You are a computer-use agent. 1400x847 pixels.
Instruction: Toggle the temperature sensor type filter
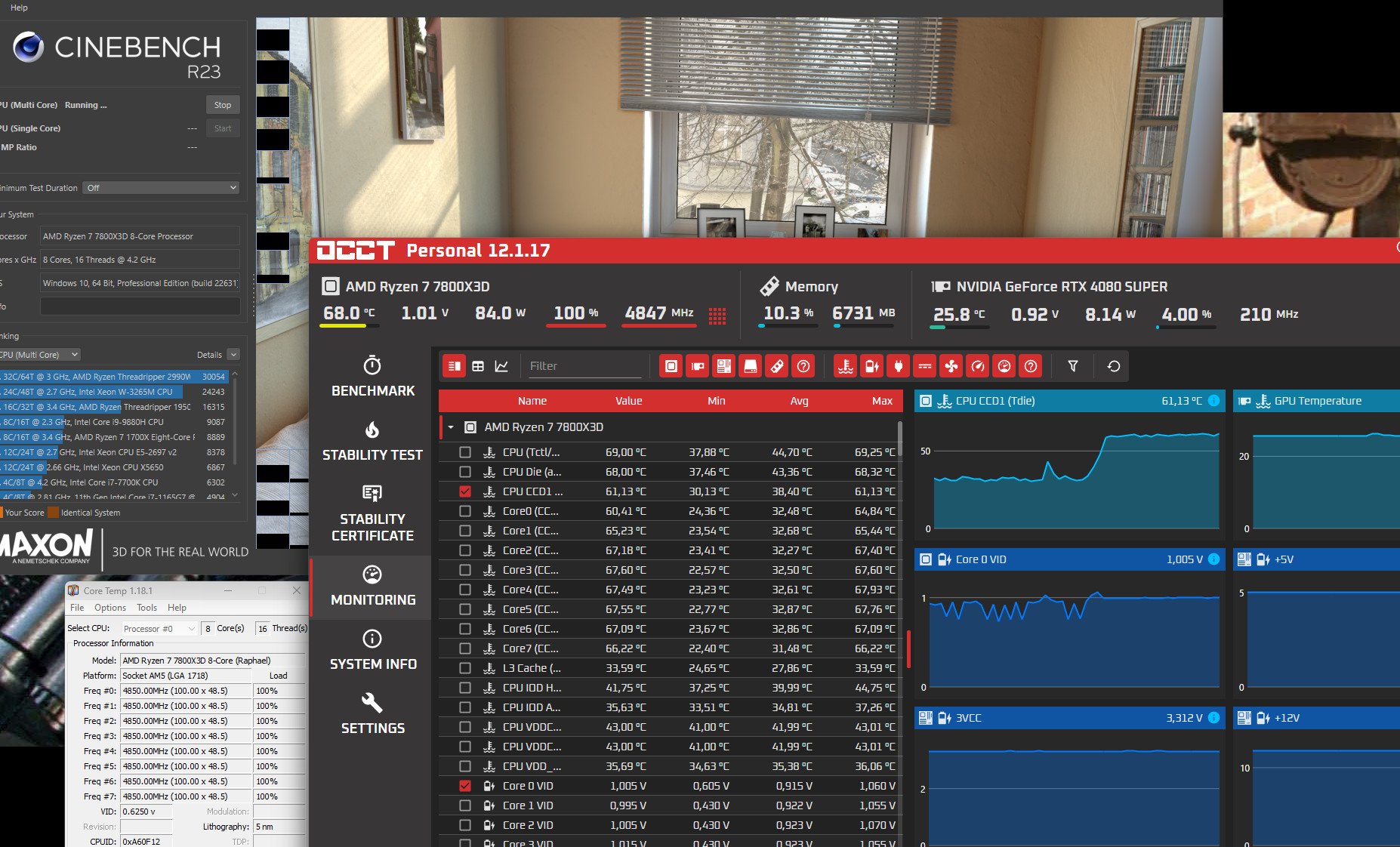coord(846,366)
